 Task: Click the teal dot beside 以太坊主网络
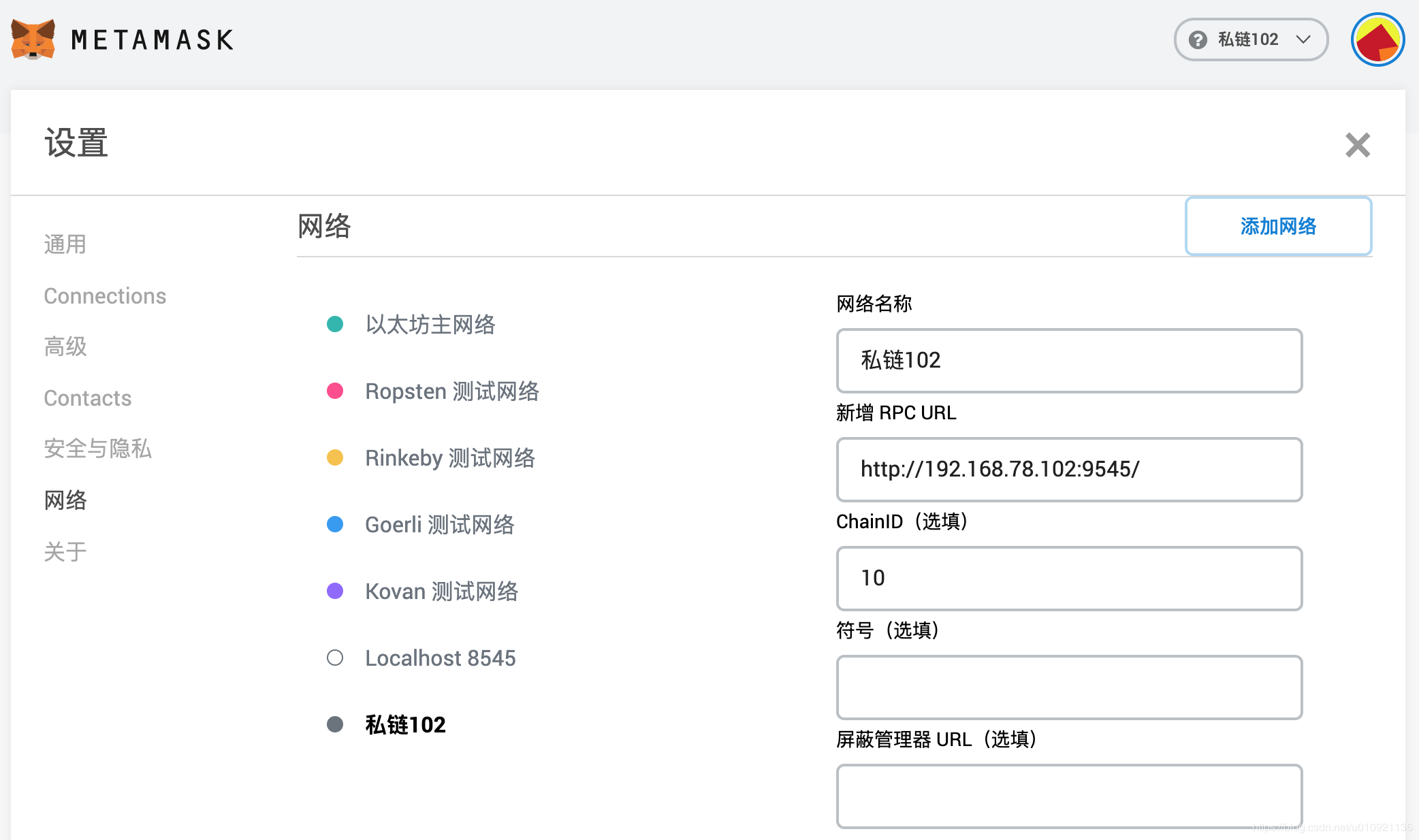coord(335,324)
